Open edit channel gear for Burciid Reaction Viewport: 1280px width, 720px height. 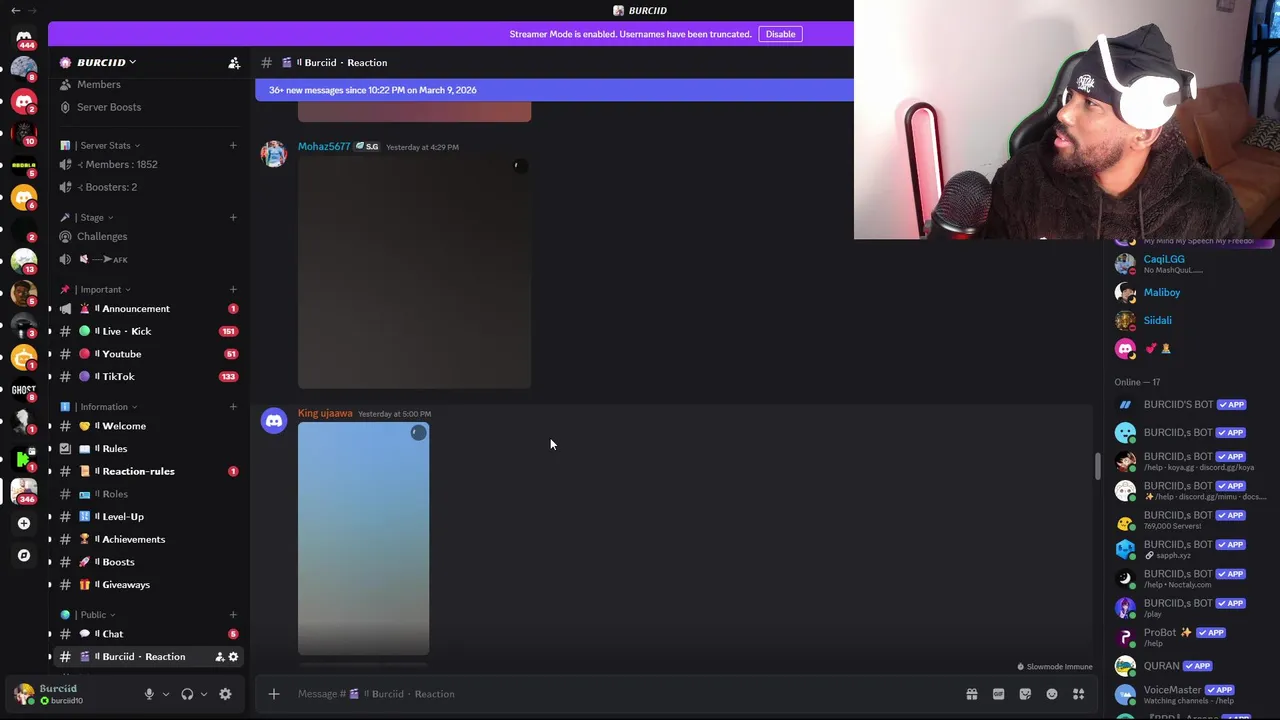pyautogui.click(x=233, y=657)
